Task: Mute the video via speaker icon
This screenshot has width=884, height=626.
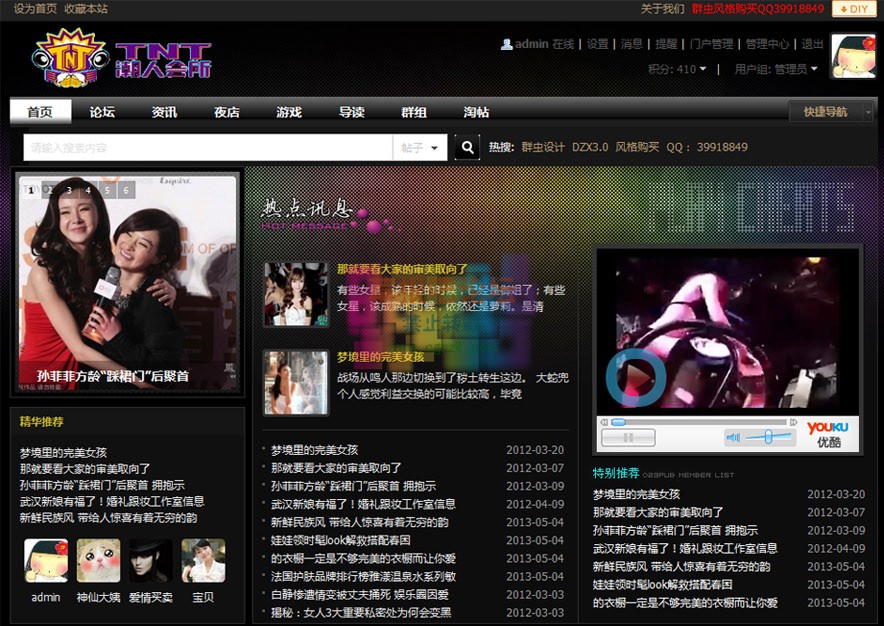Action: (x=733, y=437)
